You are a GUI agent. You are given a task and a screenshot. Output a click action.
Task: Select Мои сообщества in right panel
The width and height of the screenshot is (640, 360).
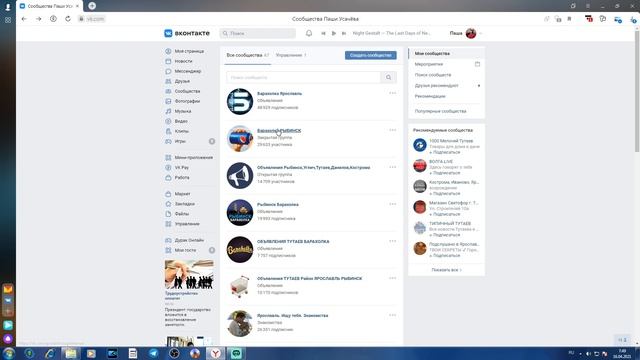(x=447, y=53)
